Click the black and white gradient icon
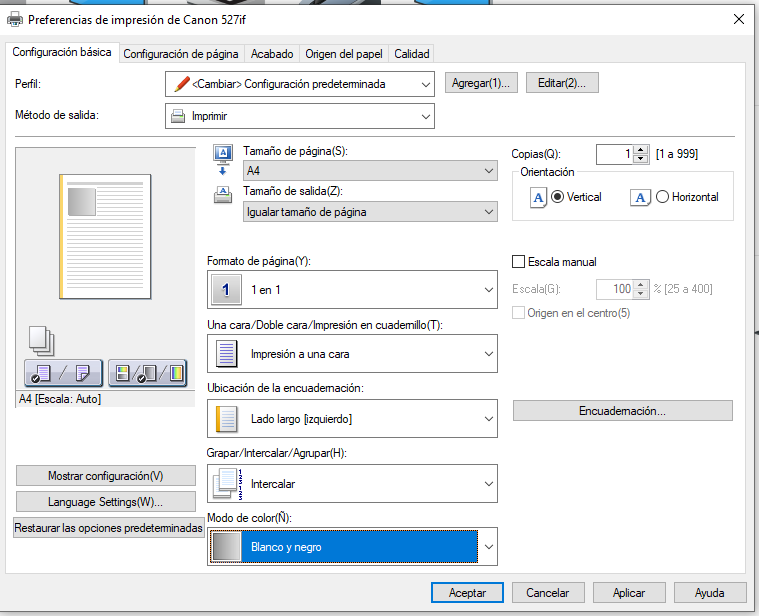Viewport: 759px width, 616px height. (x=227, y=547)
